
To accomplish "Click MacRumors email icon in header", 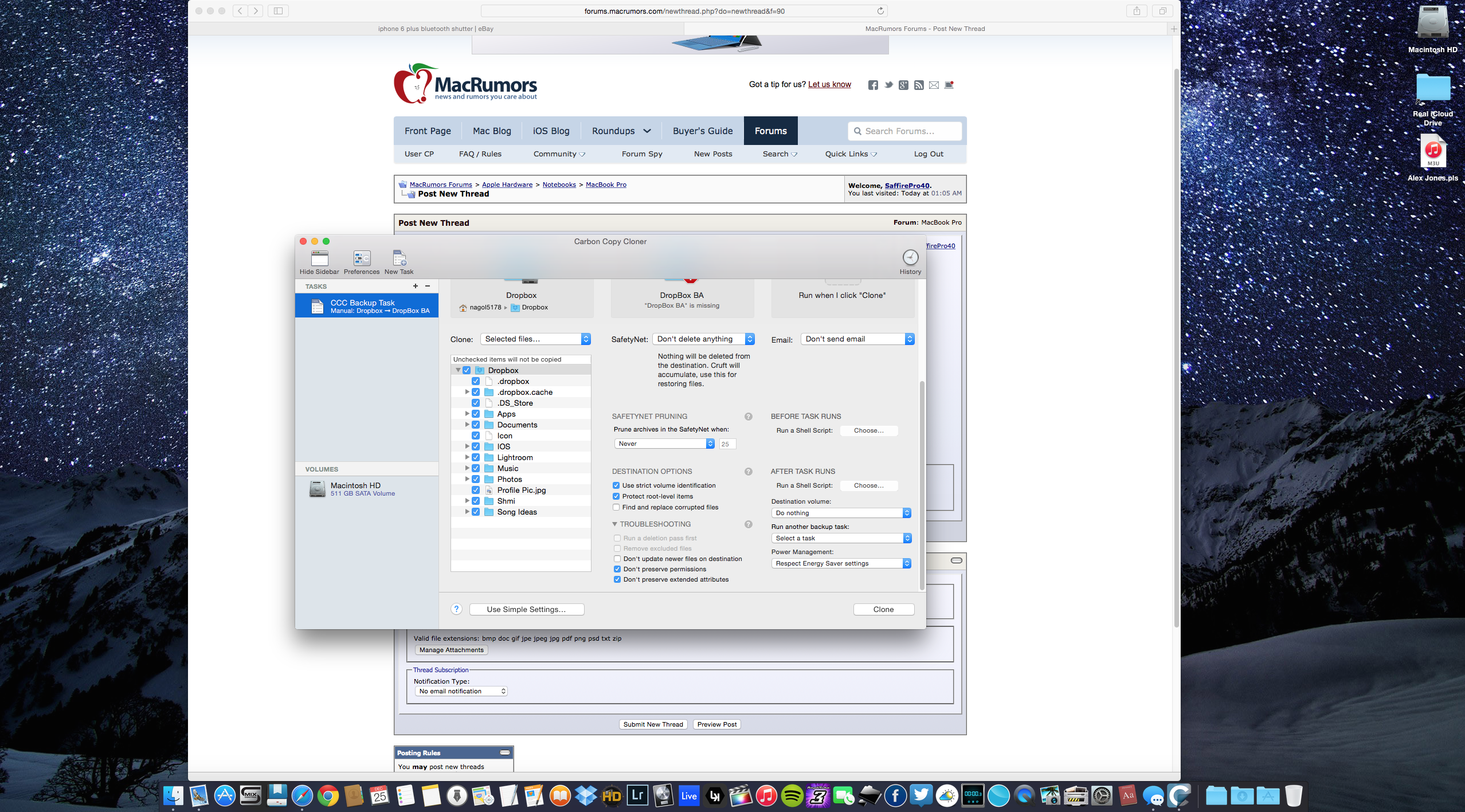I will click(x=934, y=85).
